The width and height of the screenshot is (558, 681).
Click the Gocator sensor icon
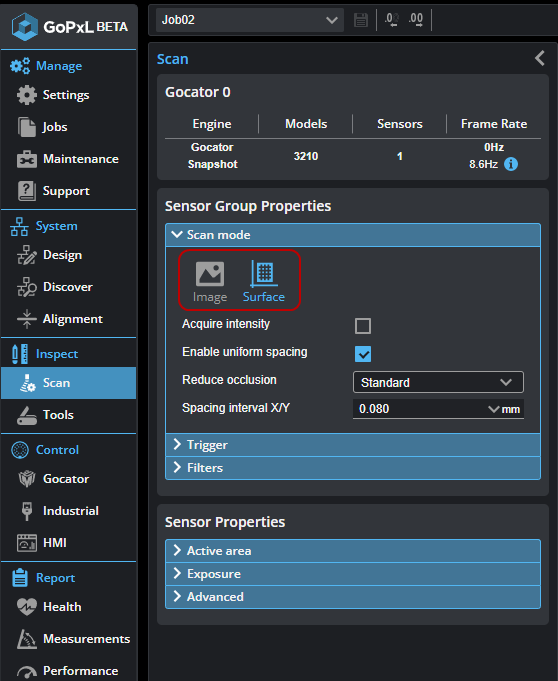[x=27, y=479]
